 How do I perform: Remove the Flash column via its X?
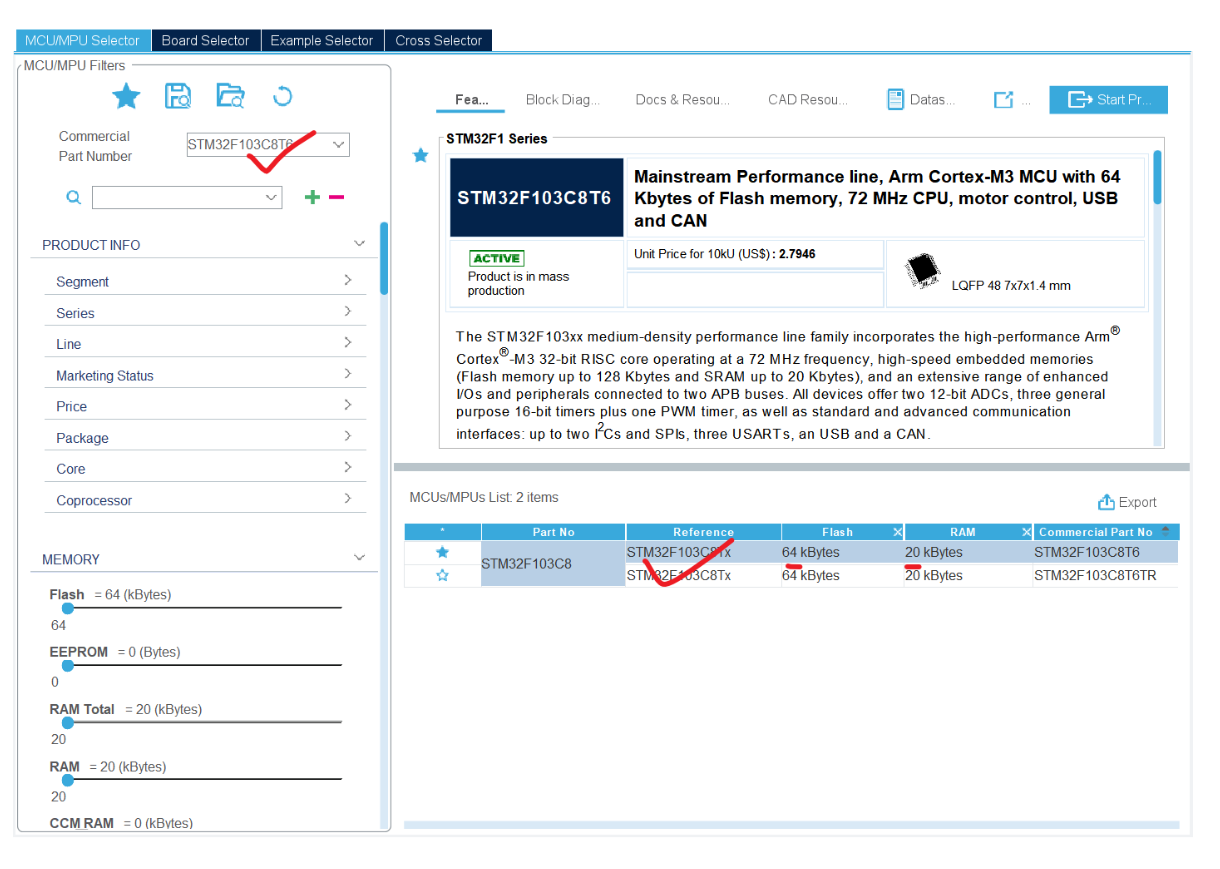tap(897, 532)
